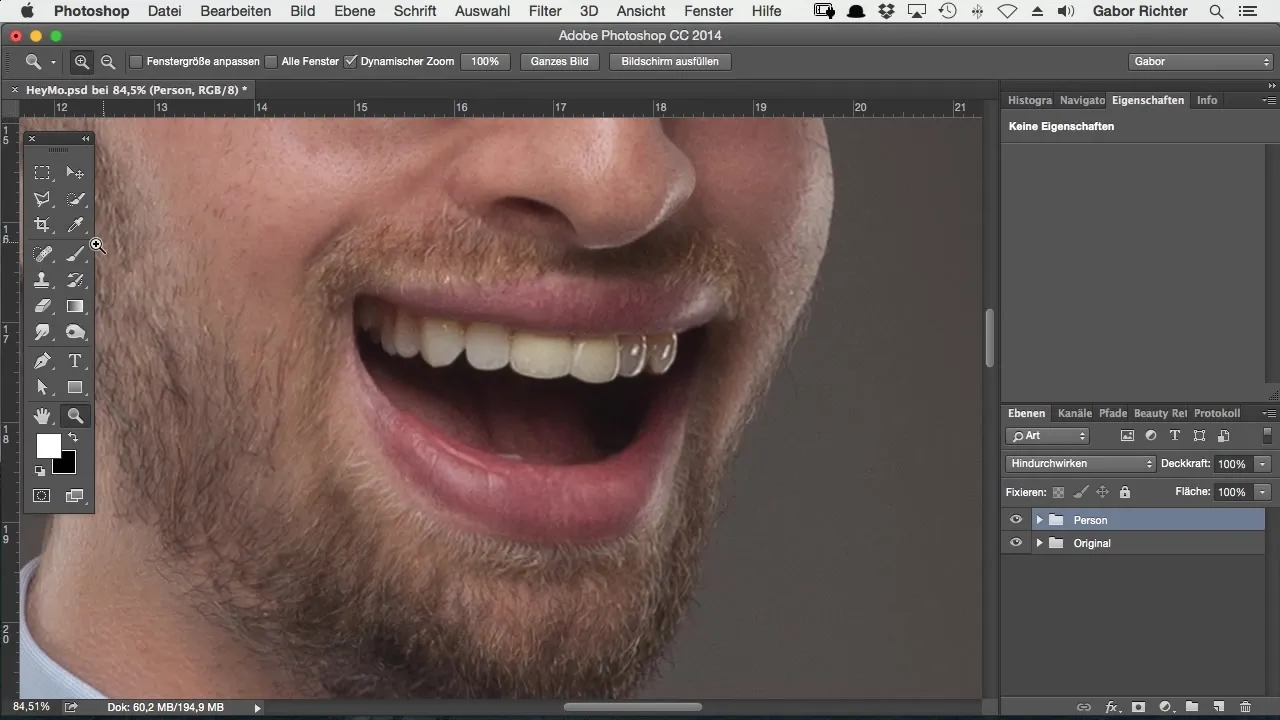Click the black background color swatch
This screenshot has height=720, width=1280.
(x=66, y=464)
